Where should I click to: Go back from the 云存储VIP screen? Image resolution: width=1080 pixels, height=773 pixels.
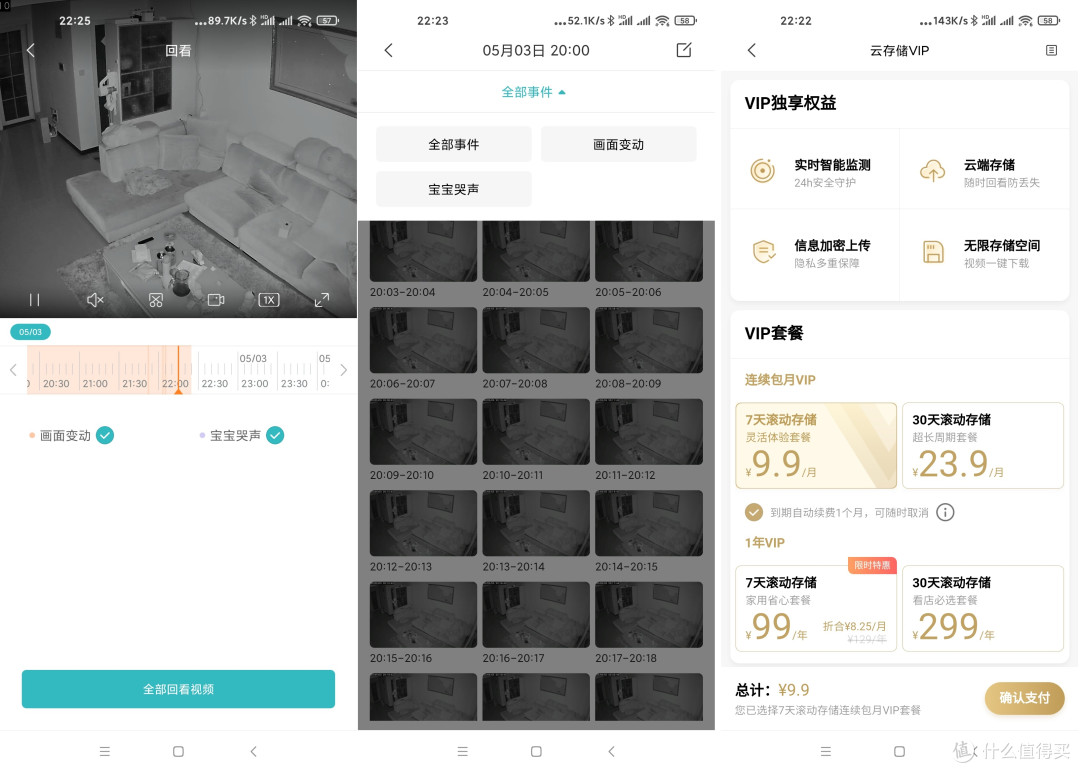[x=751, y=50]
